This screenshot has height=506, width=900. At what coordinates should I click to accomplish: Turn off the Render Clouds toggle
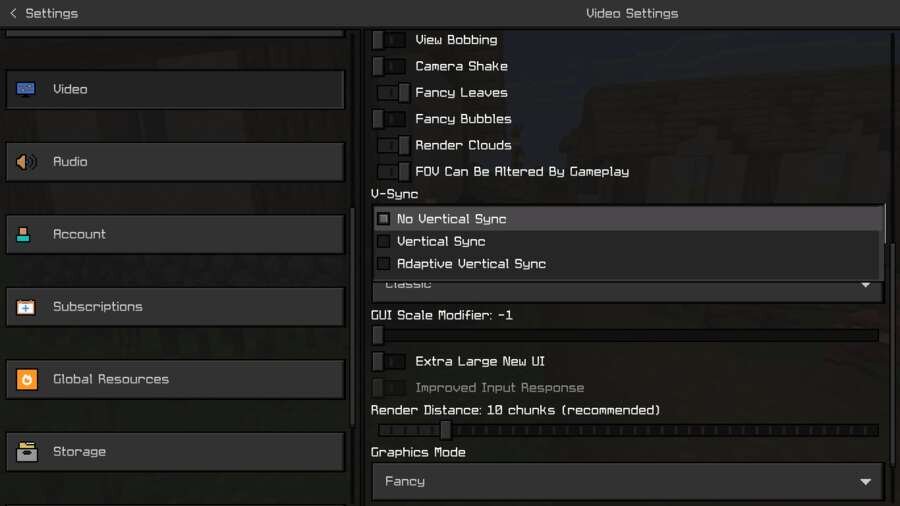click(x=393, y=145)
